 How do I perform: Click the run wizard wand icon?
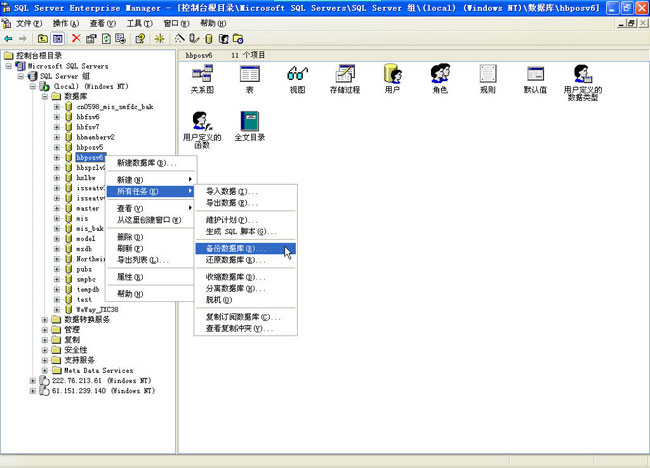(179, 39)
